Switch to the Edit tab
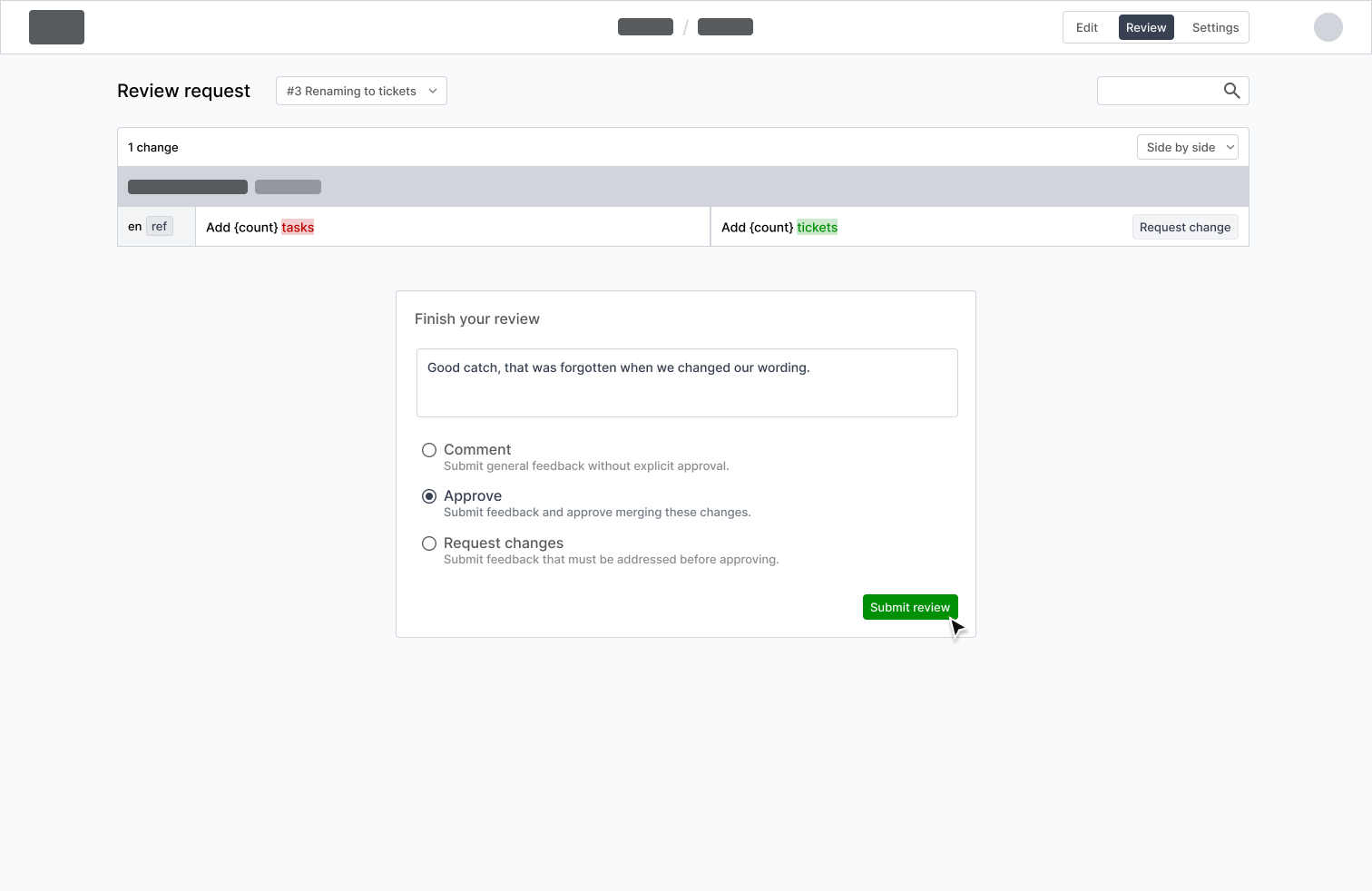 [1086, 27]
